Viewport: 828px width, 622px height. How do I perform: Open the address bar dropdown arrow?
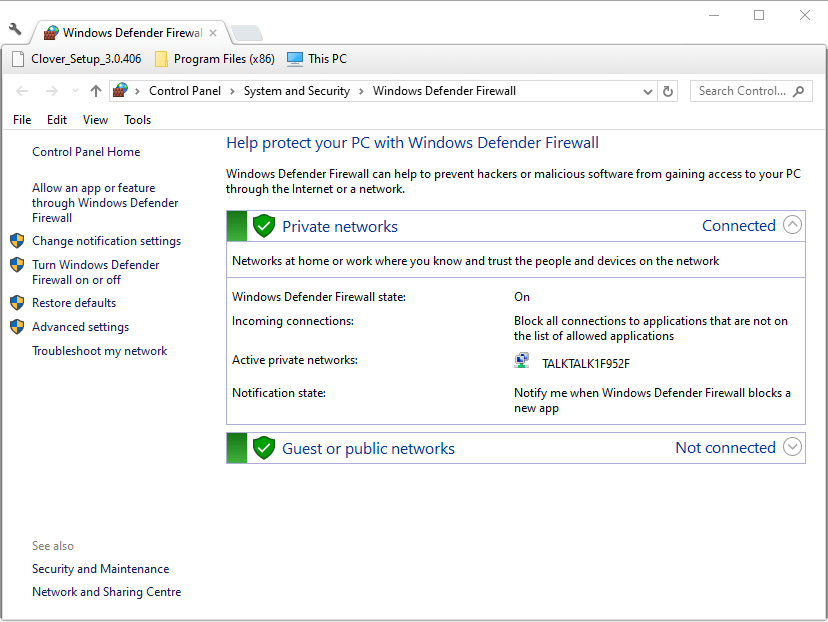(648, 91)
